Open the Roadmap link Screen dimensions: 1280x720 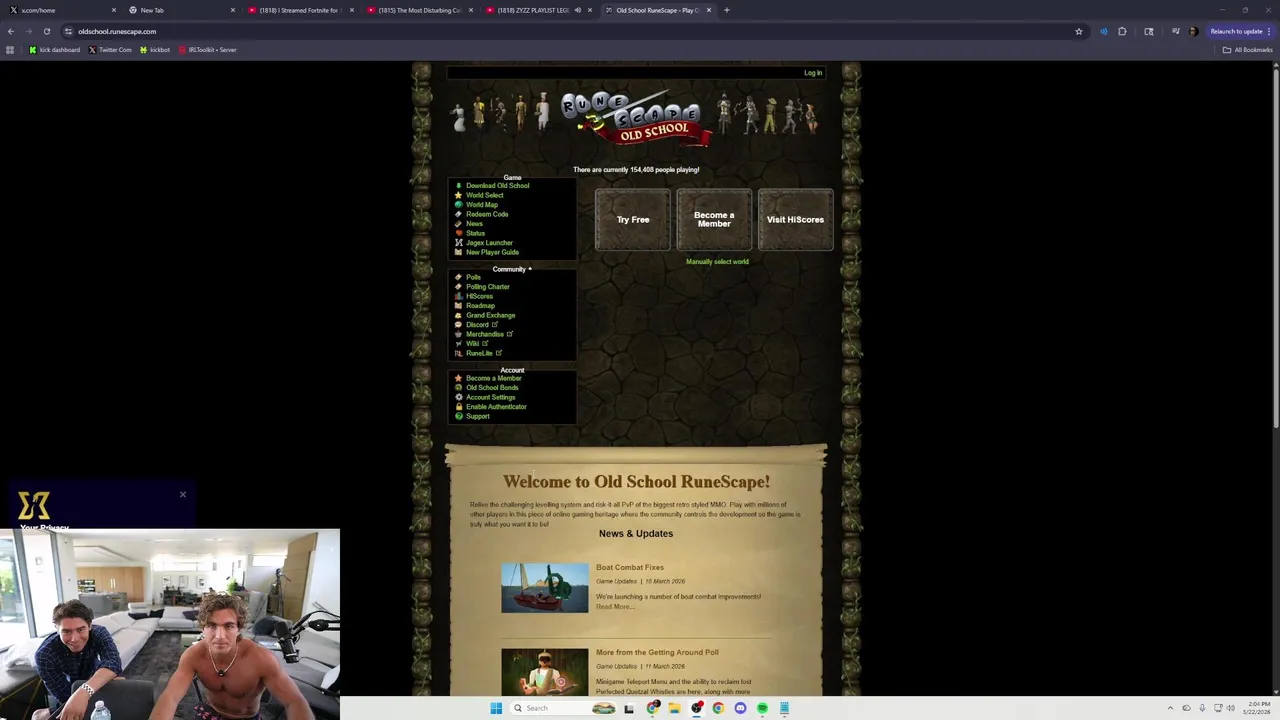point(480,306)
